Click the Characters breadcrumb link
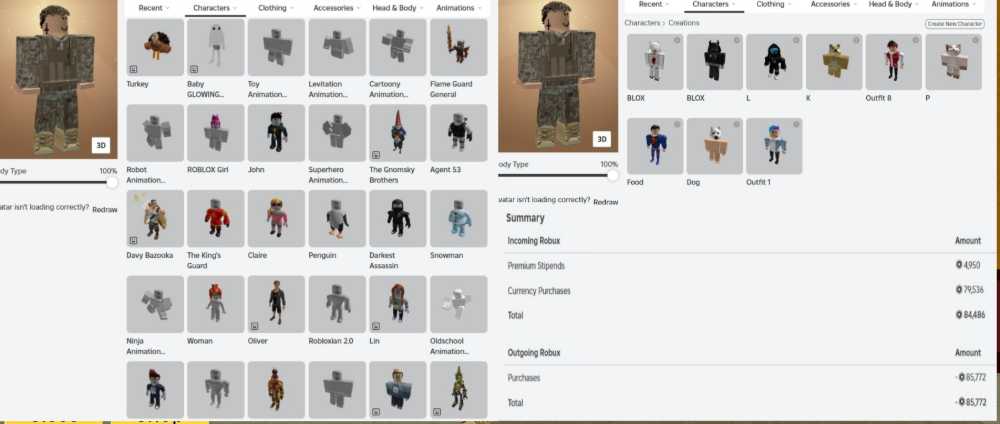Image resolution: width=1000 pixels, height=424 pixels. point(642,23)
